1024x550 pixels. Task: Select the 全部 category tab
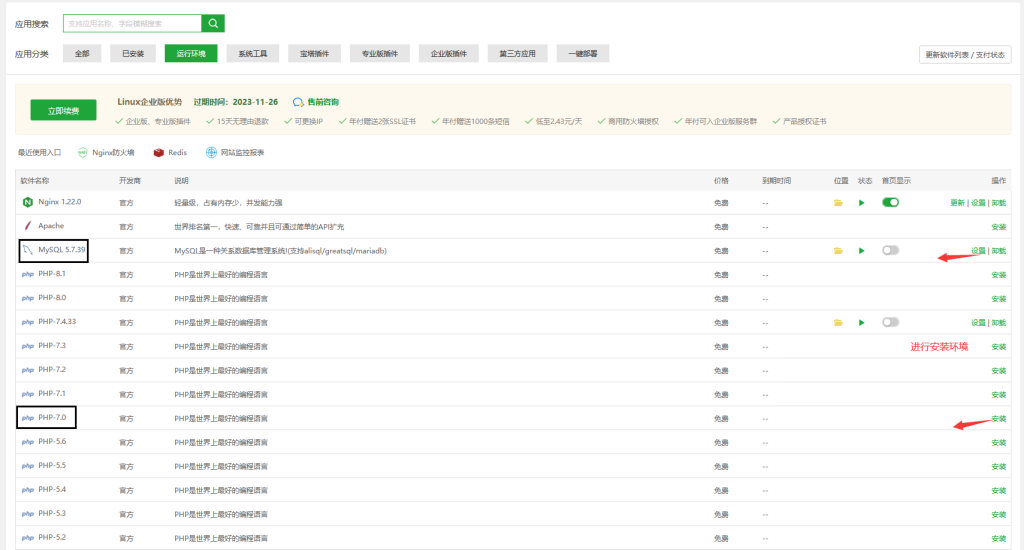[82, 54]
